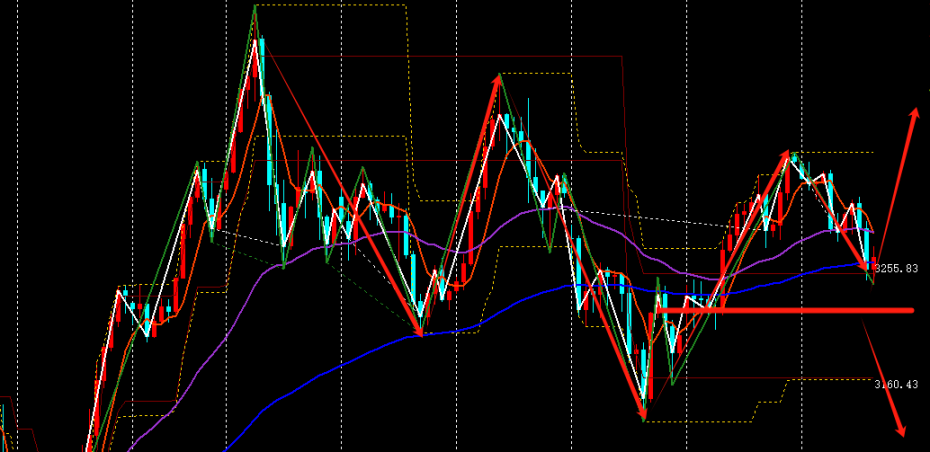Click the 3255.83 price label

coord(896,268)
